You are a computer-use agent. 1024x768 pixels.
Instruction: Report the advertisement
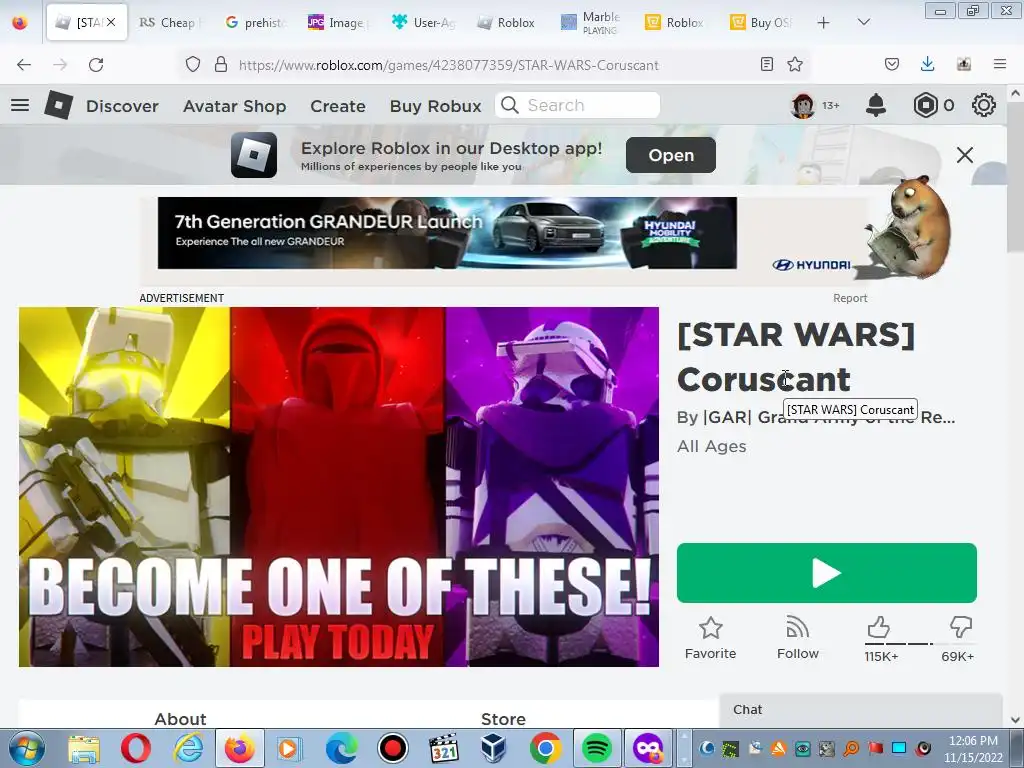point(850,298)
